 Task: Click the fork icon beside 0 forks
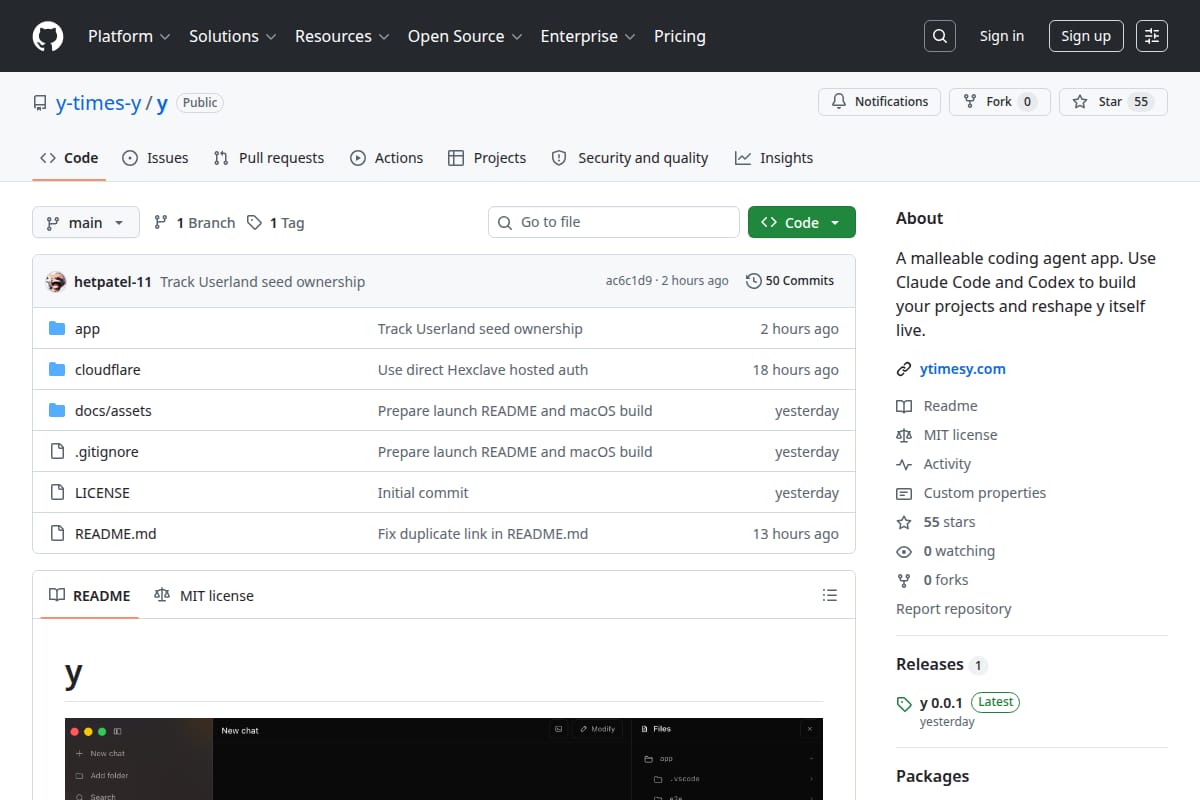pyautogui.click(x=904, y=580)
